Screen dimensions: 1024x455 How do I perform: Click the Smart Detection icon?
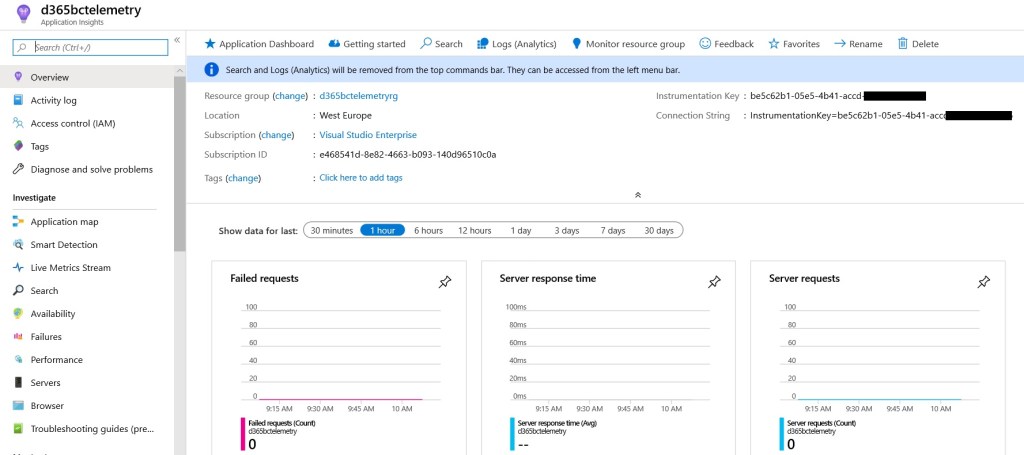coord(18,244)
